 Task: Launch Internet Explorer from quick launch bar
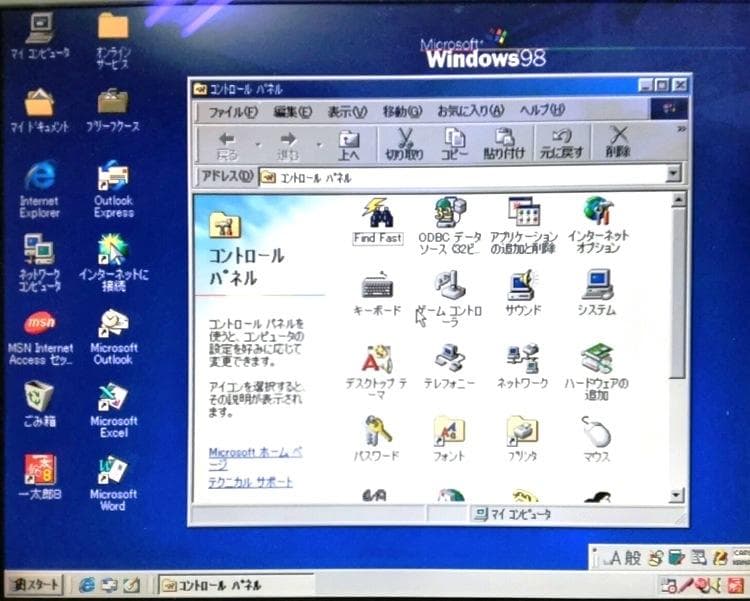[x=87, y=584]
